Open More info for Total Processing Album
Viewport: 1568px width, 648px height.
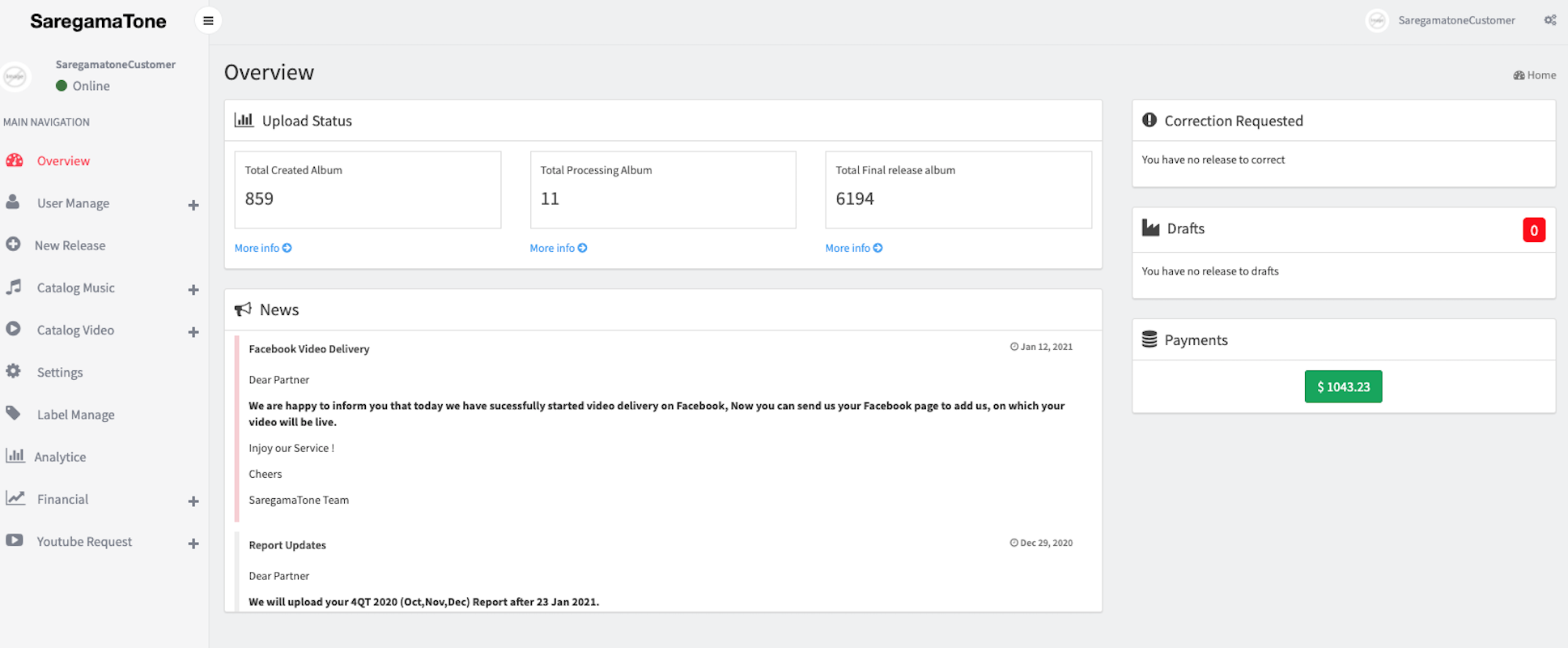click(x=559, y=248)
